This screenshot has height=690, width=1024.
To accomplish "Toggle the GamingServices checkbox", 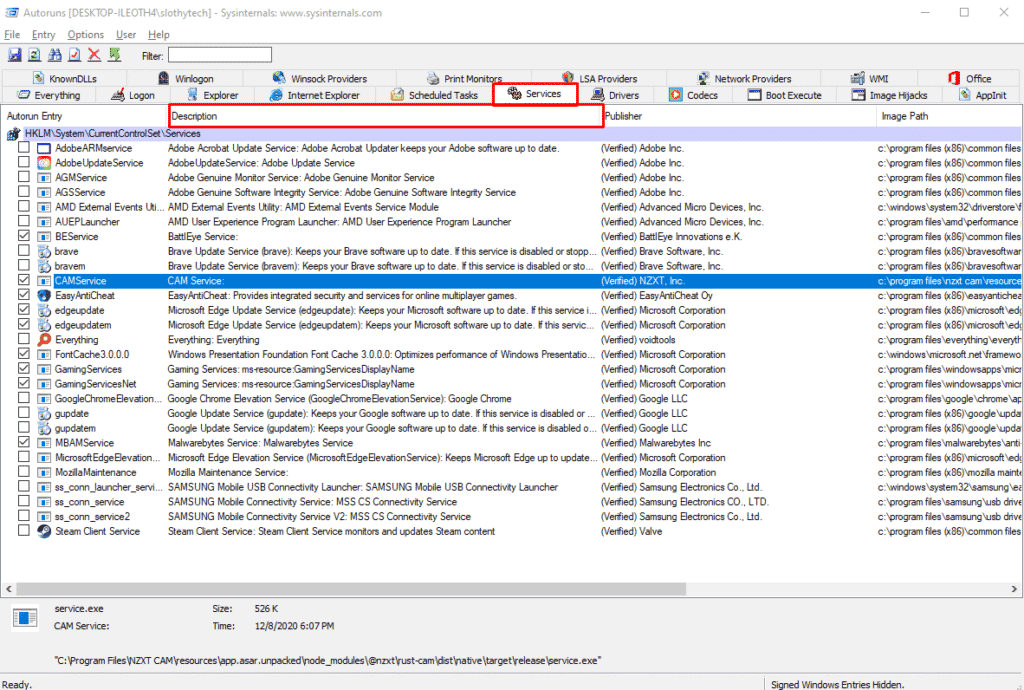I will click(x=24, y=370).
